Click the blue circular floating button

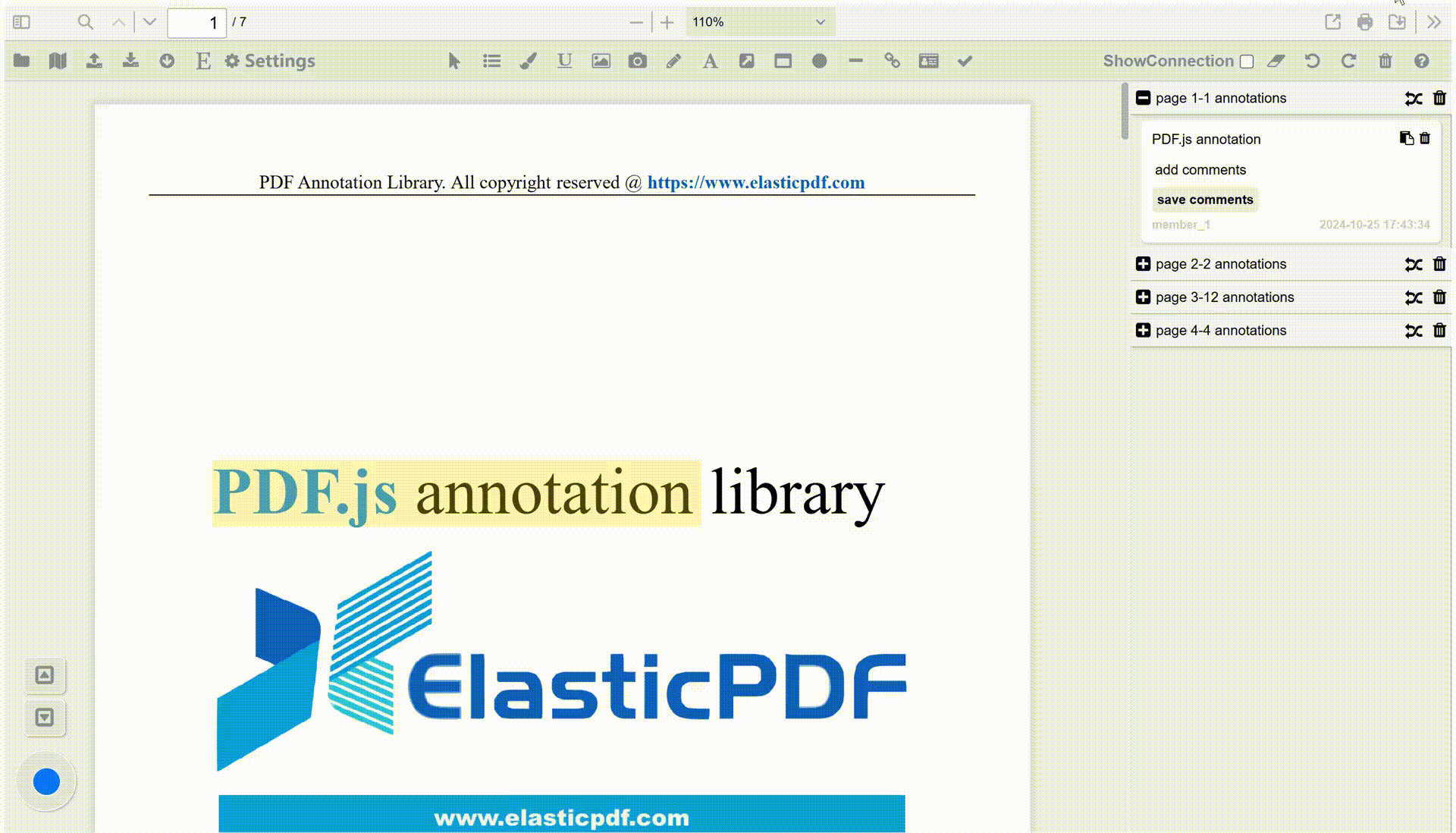(x=46, y=781)
